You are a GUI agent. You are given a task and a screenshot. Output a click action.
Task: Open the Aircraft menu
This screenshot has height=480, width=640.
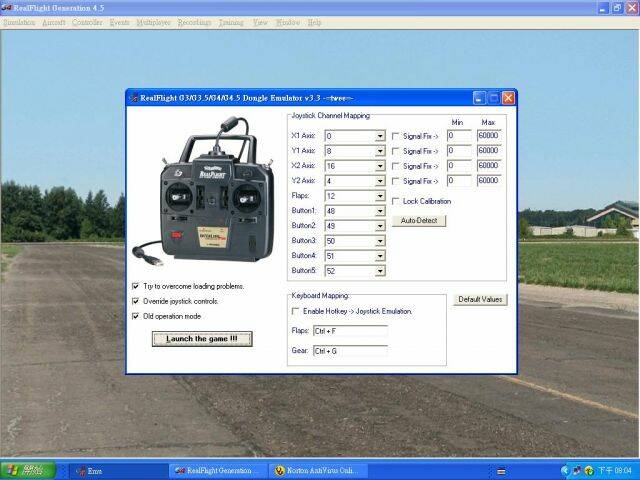pos(54,22)
